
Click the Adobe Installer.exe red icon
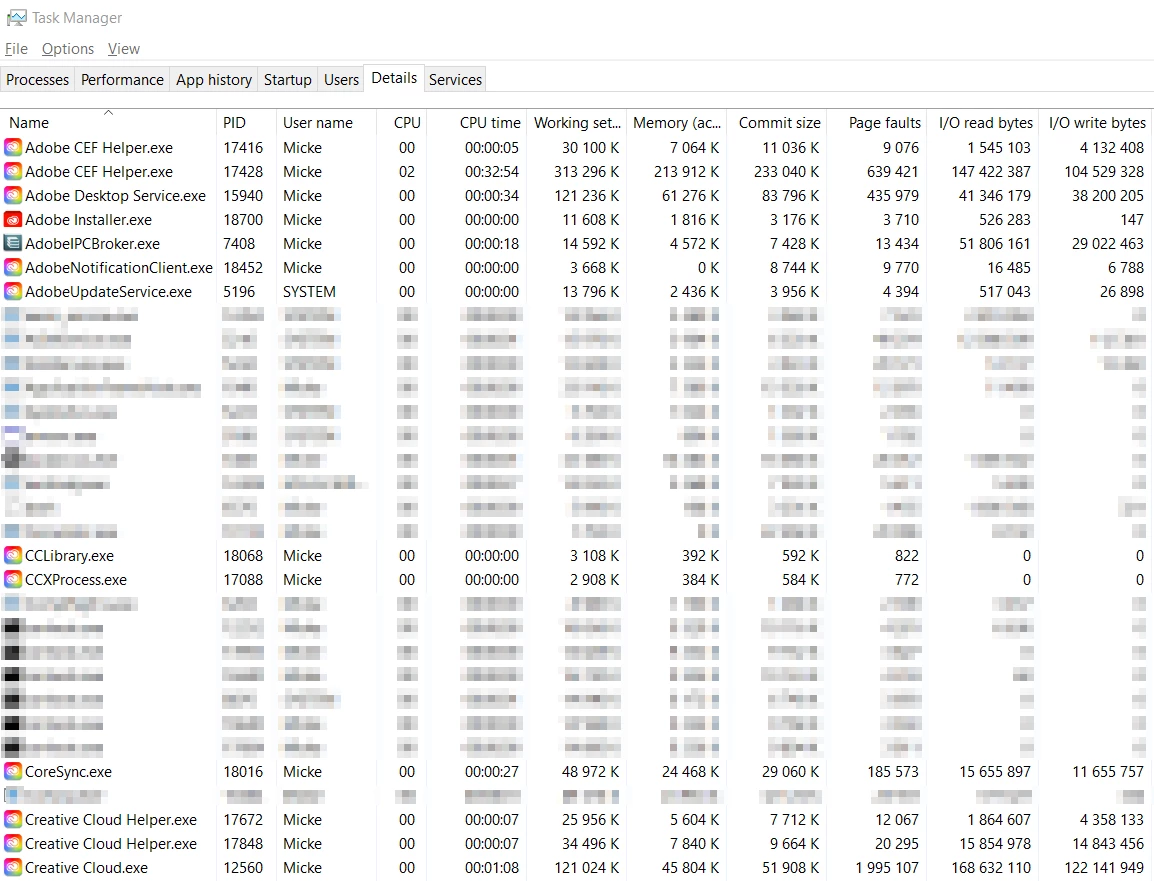pyautogui.click(x=13, y=219)
